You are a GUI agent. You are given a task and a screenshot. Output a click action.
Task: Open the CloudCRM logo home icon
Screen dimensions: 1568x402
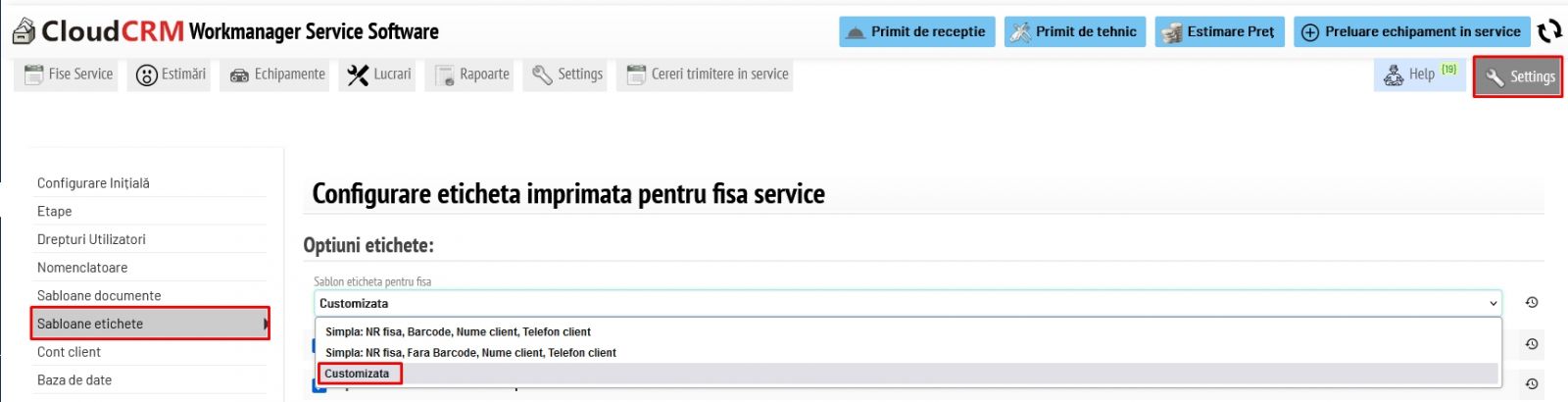(24, 31)
